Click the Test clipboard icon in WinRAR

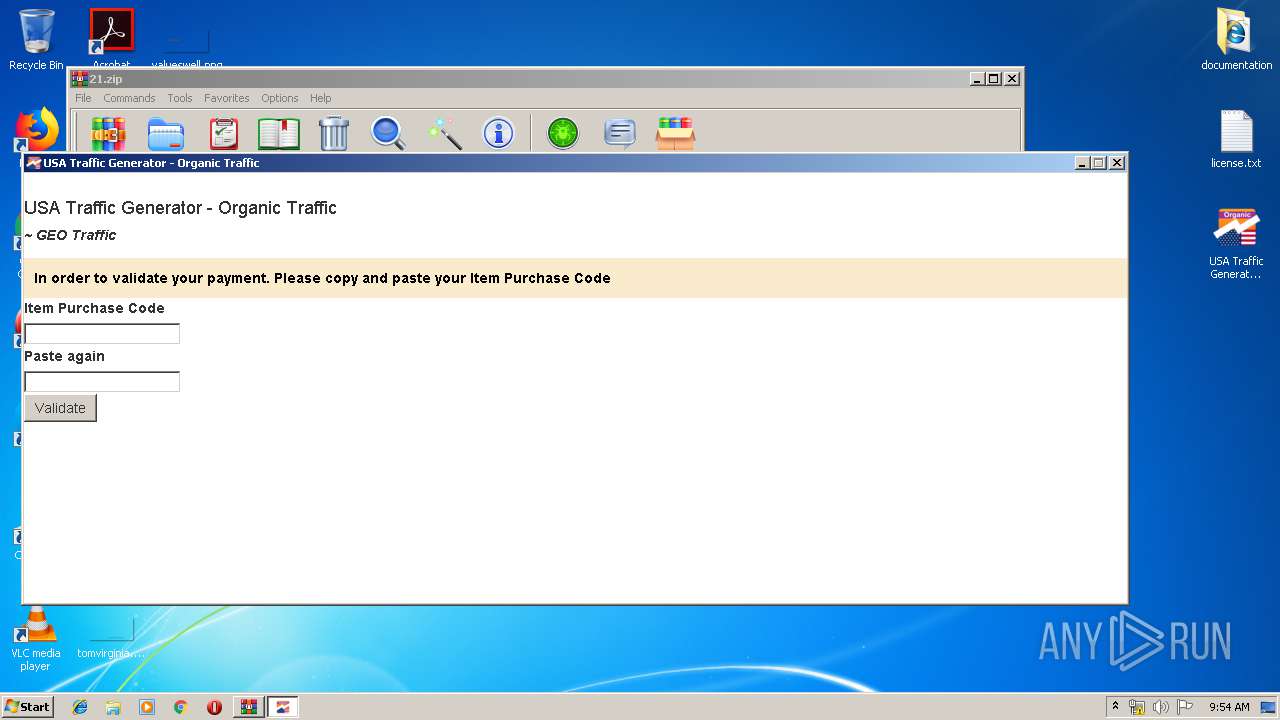click(x=224, y=133)
